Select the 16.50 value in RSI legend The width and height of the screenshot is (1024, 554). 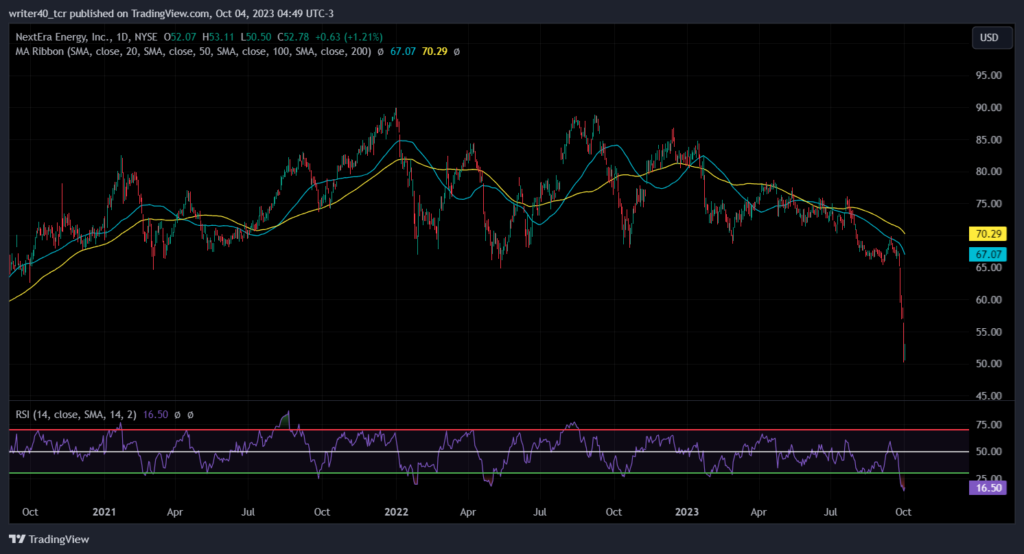(x=155, y=414)
